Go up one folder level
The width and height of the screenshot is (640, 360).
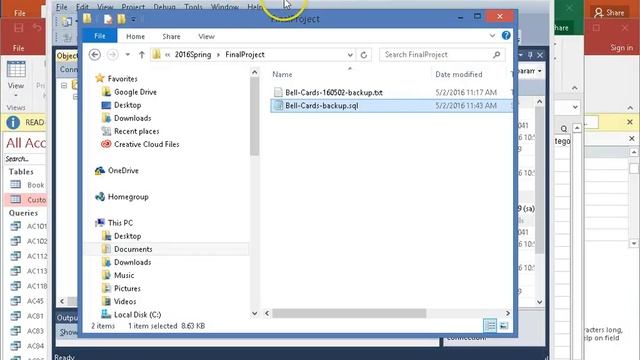coord(142,54)
